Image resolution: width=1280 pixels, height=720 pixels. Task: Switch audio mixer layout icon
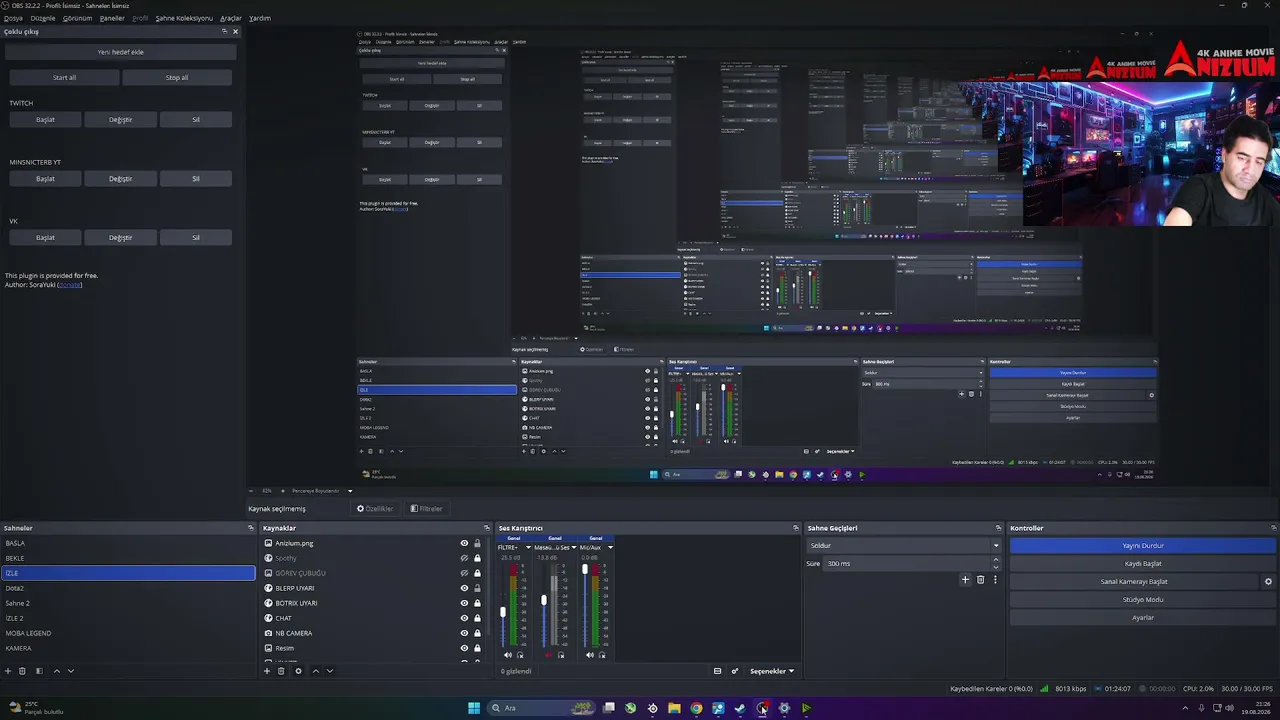click(717, 671)
